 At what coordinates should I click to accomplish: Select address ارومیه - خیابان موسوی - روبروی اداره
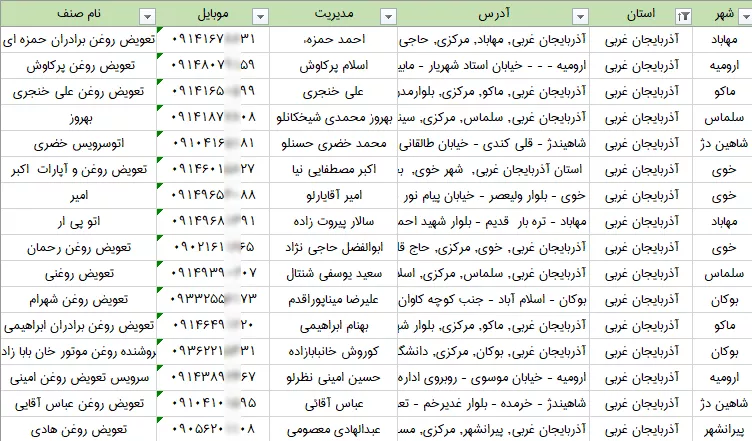click(x=494, y=377)
